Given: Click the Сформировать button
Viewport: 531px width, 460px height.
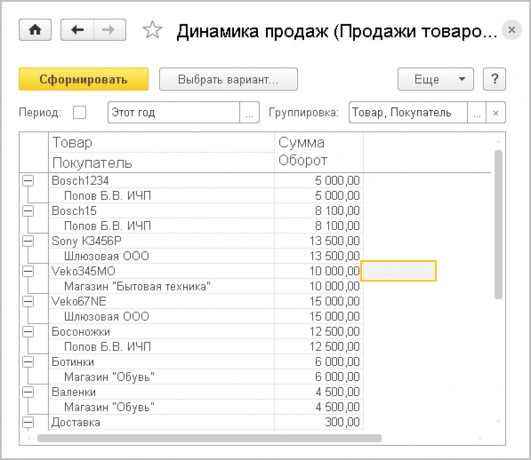Looking at the screenshot, I should 83,79.
